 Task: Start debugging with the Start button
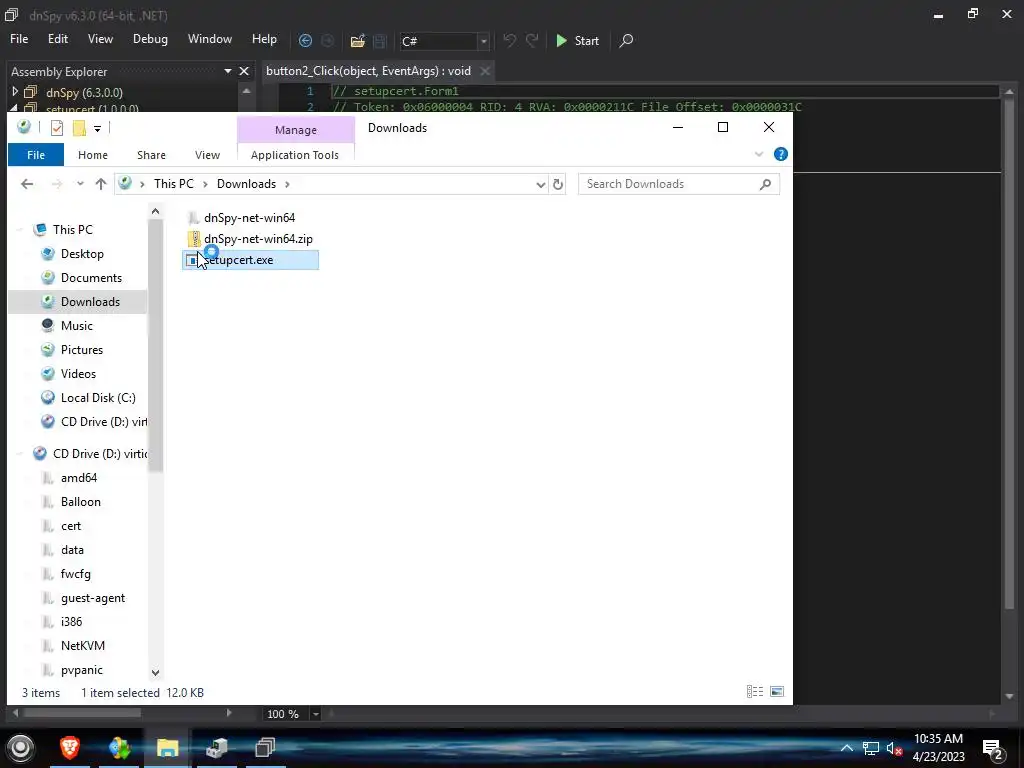(x=577, y=40)
